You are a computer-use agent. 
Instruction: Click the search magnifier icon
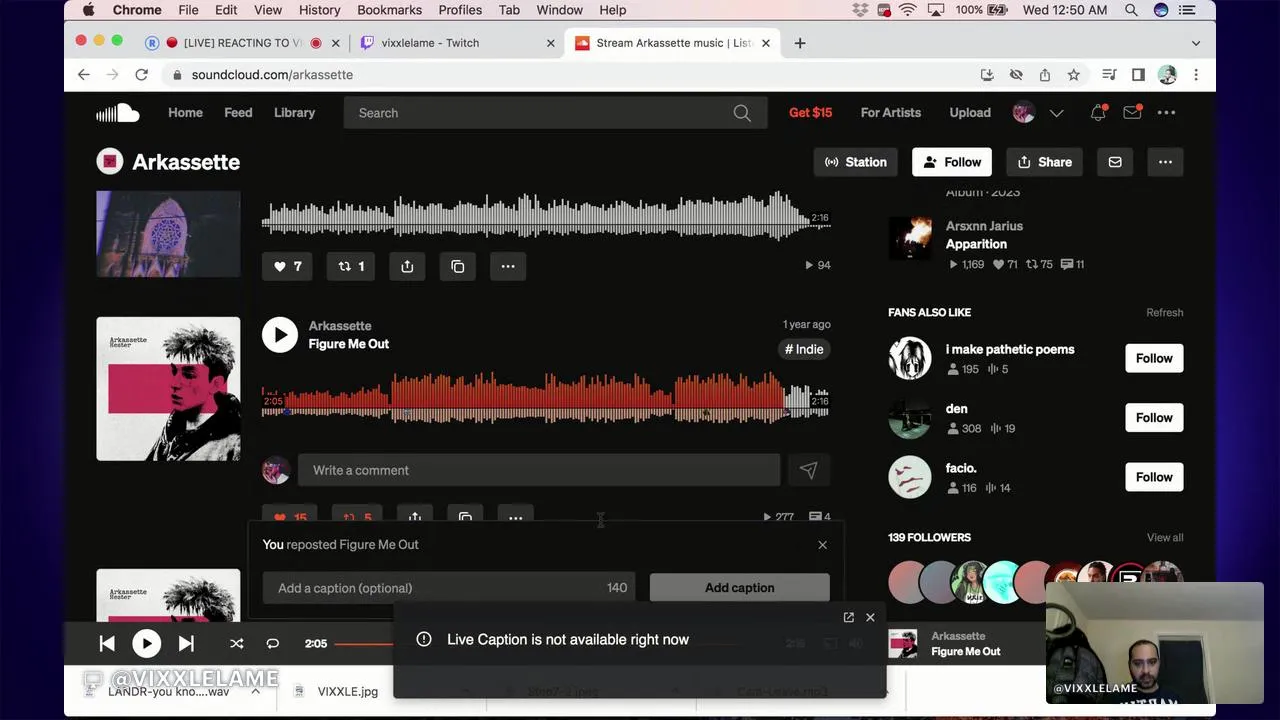pyautogui.click(x=742, y=113)
